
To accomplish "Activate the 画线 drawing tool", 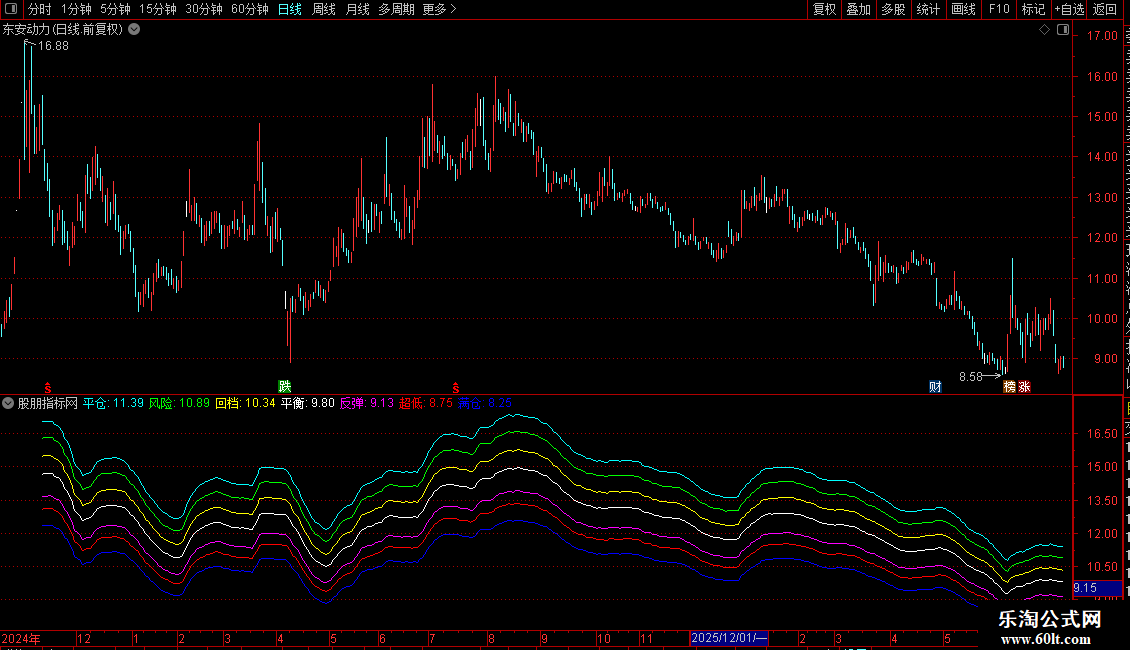I will [x=964, y=9].
